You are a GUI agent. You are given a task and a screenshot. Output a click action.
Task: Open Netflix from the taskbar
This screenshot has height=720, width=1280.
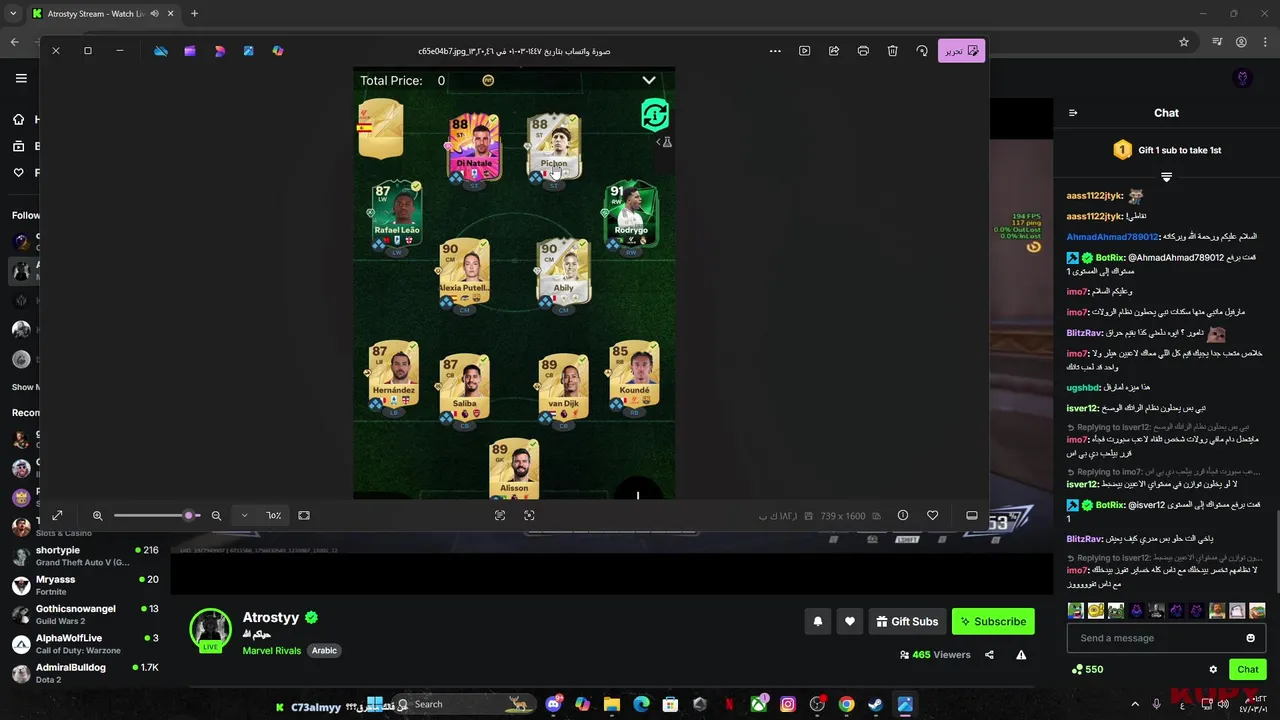tap(729, 704)
